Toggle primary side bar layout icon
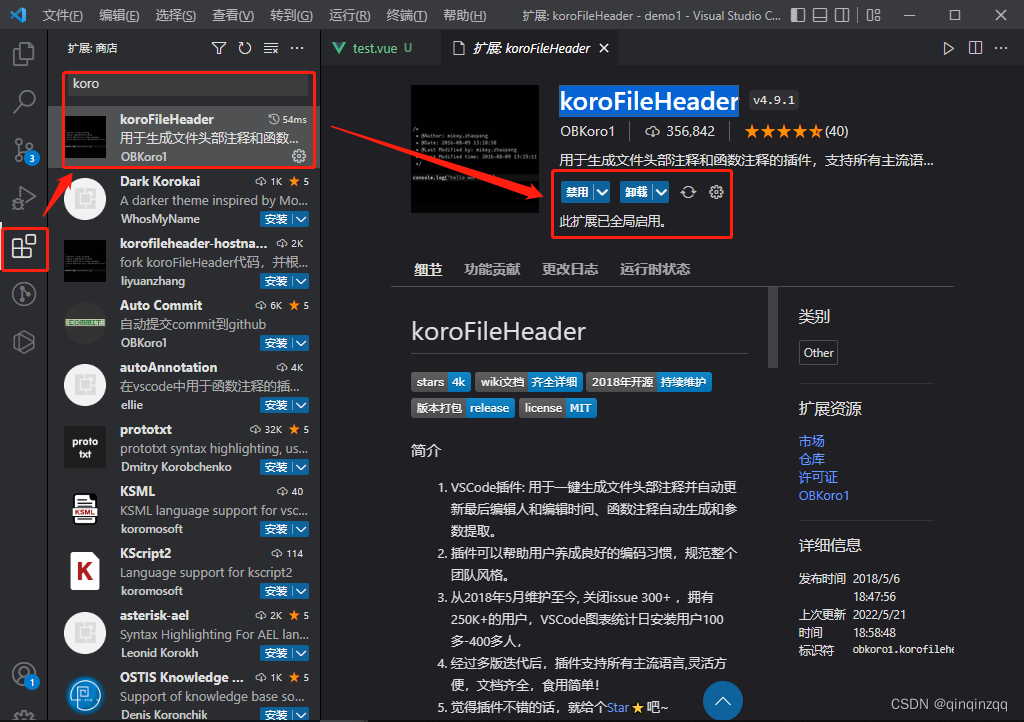Screen dimensions: 1024x722 click(798, 15)
